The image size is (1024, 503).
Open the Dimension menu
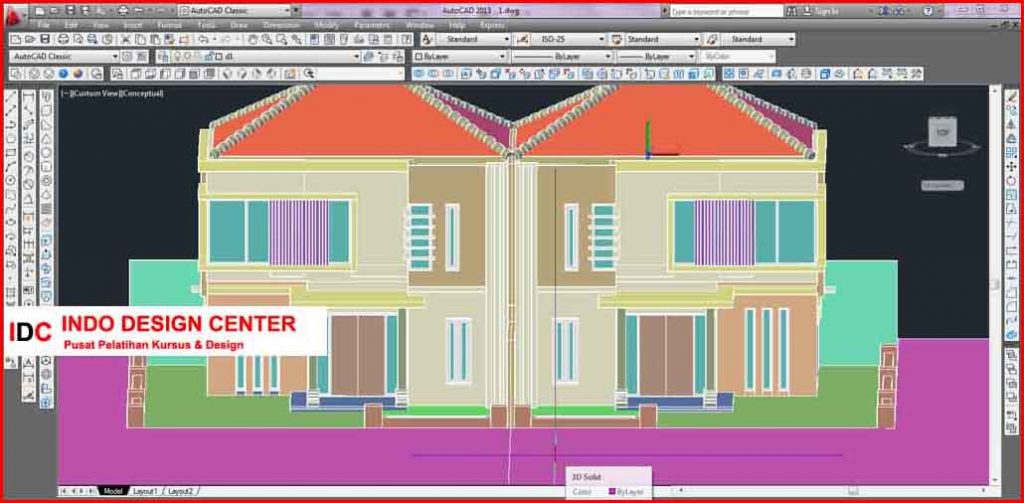(281, 25)
